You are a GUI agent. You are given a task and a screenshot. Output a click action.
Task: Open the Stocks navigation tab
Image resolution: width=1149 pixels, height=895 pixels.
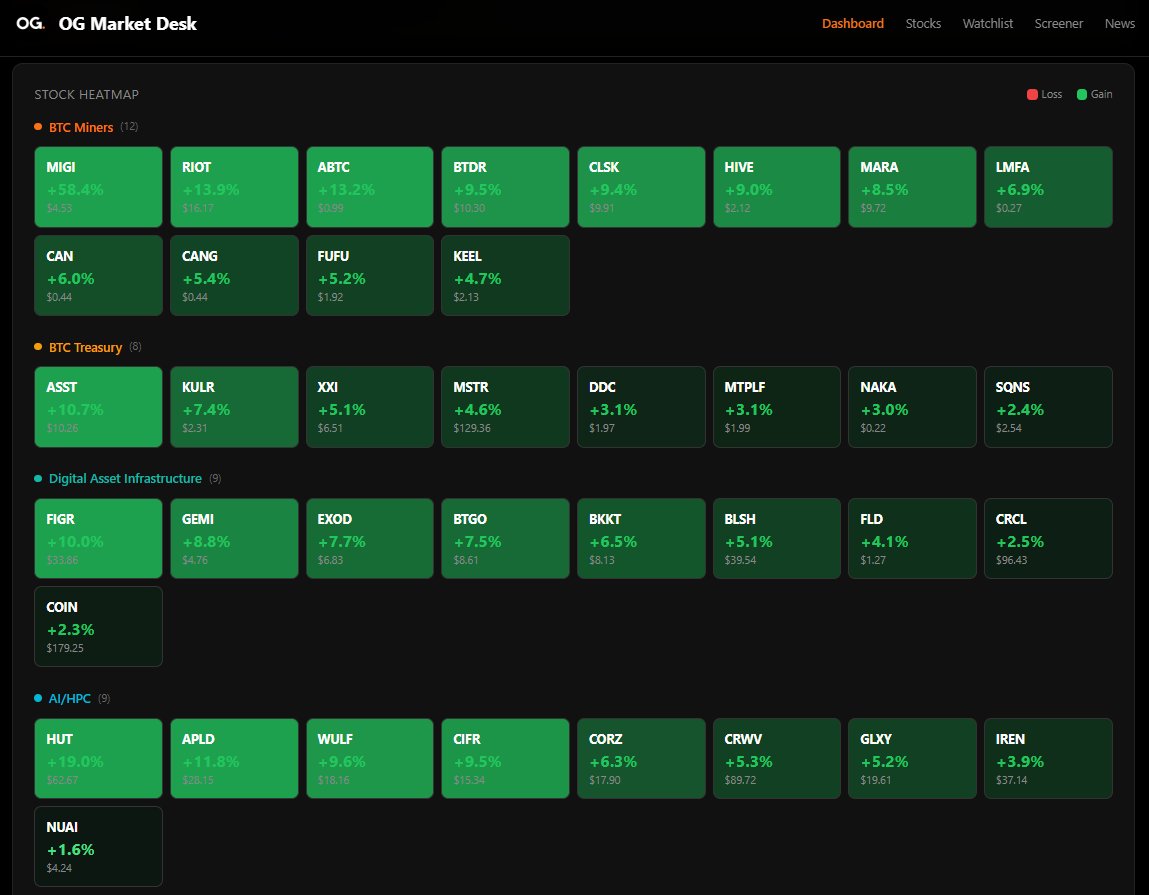[x=923, y=24]
